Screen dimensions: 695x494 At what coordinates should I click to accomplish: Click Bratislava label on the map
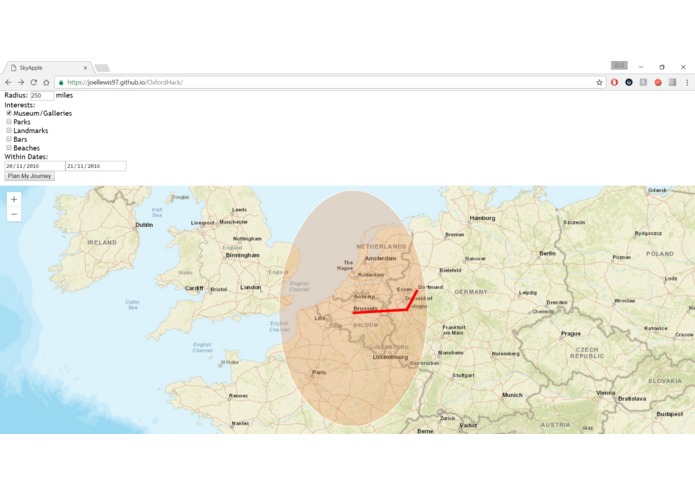pyautogui.click(x=632, y=398)
